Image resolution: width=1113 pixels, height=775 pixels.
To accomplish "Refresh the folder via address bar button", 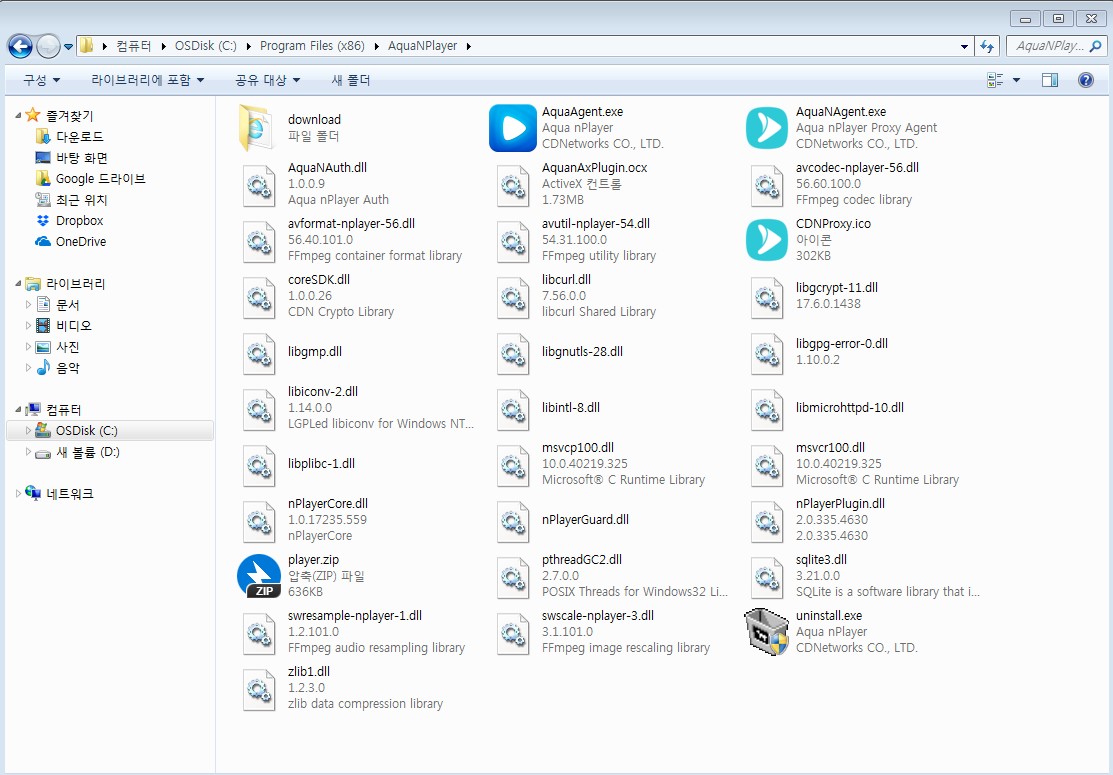I will (987, 47).
